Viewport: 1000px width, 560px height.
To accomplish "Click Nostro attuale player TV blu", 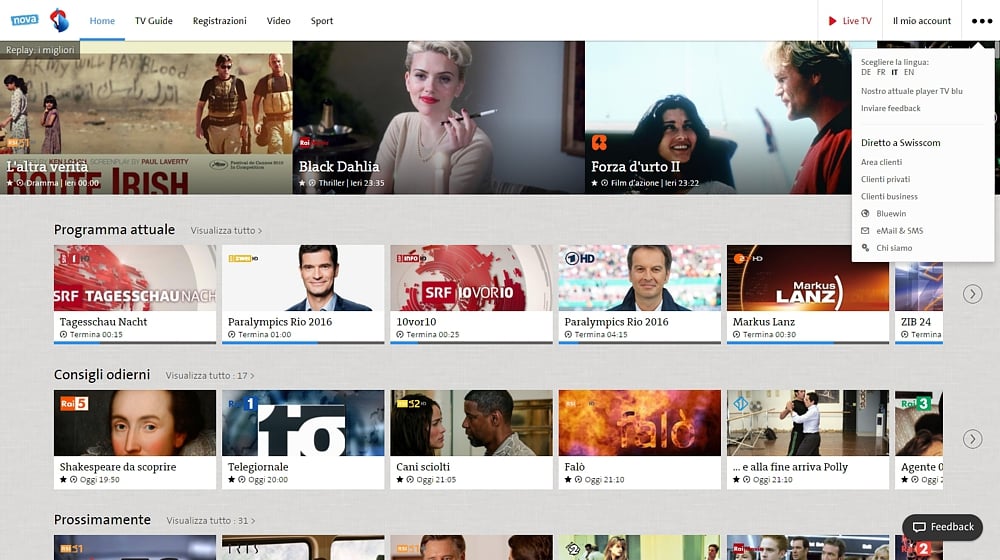I will [x=911, y=91].
